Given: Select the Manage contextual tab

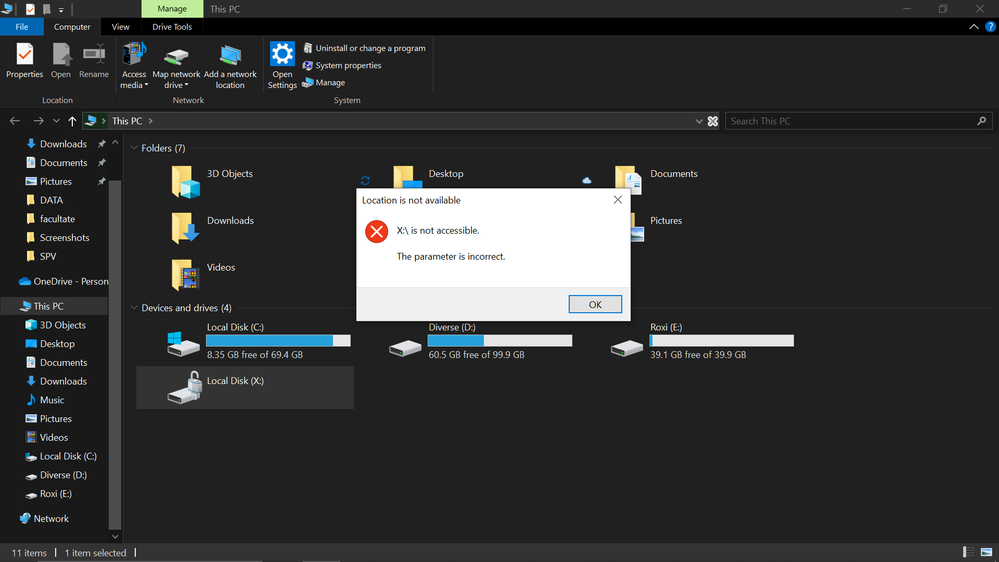Looking at the screenshot, I should tap(172, 9).
